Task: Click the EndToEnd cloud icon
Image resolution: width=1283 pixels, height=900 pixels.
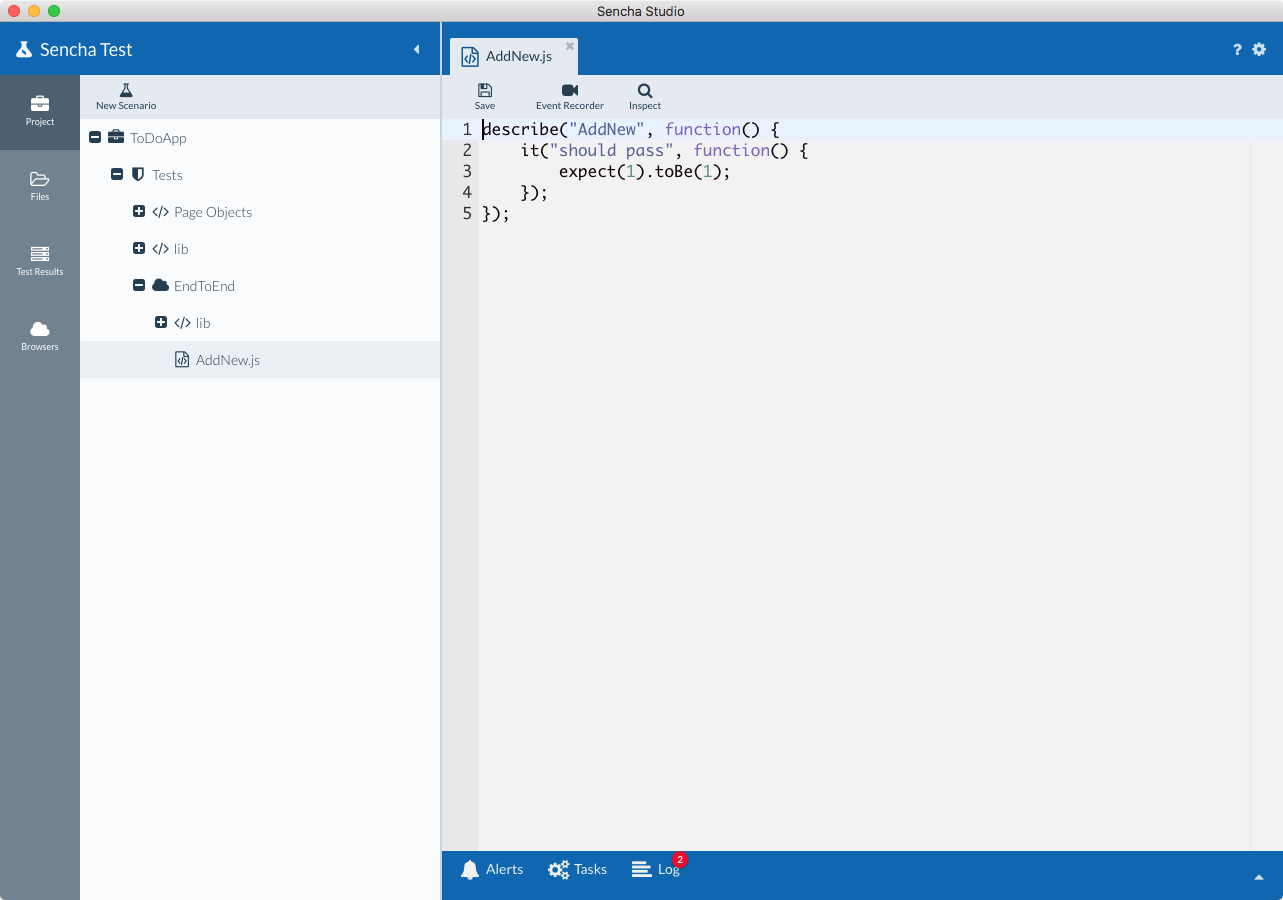Action: pos(160,286)
